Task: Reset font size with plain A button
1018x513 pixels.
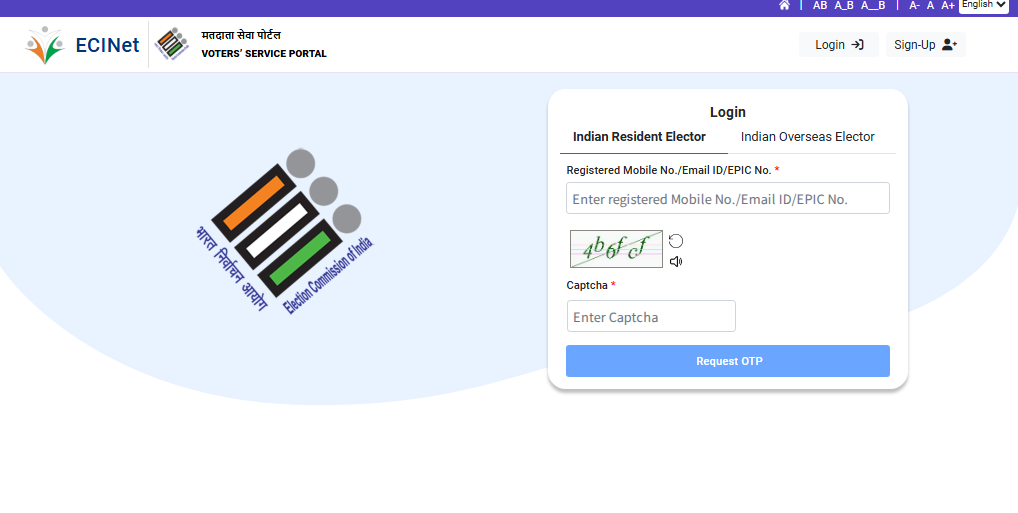Action: point(930,5)
